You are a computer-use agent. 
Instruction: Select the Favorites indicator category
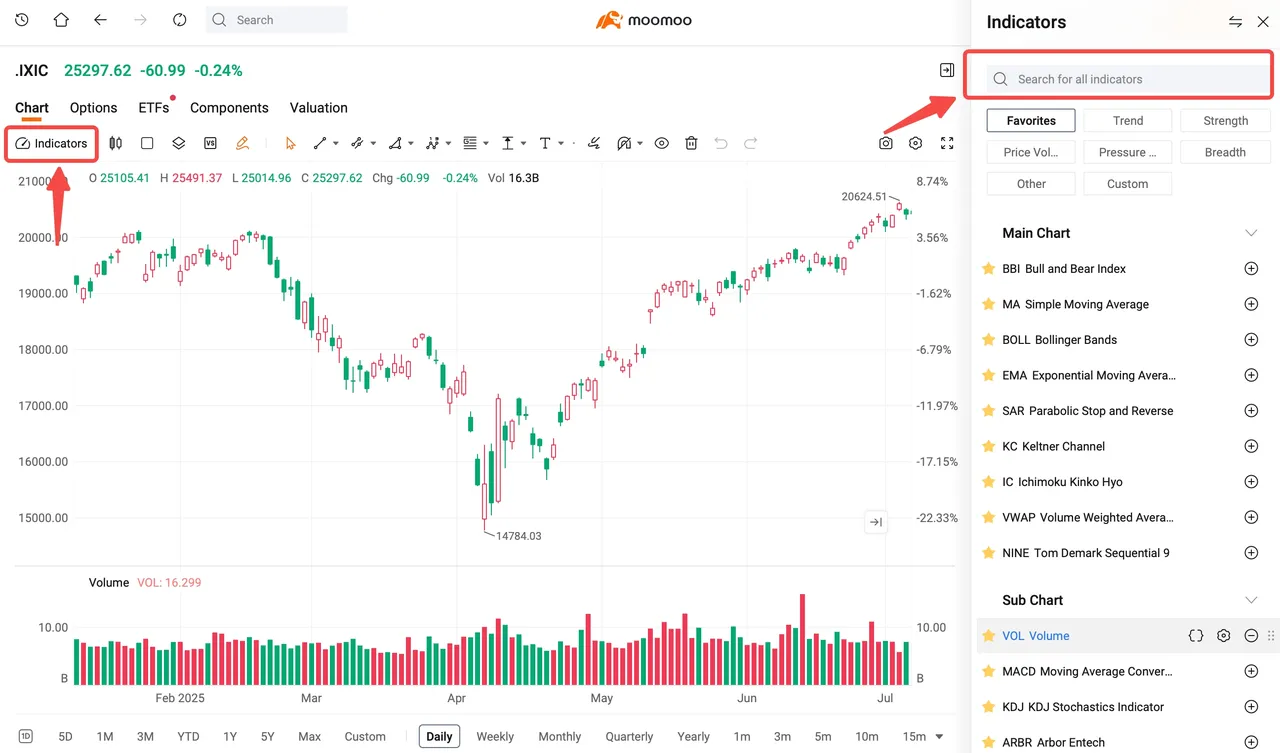[1031, 121]
